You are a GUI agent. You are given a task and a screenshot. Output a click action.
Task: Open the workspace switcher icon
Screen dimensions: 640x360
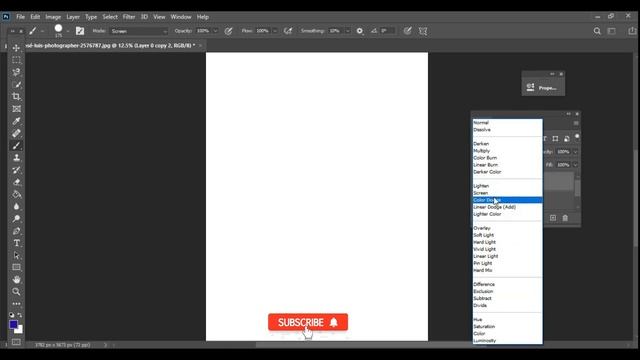612,31
